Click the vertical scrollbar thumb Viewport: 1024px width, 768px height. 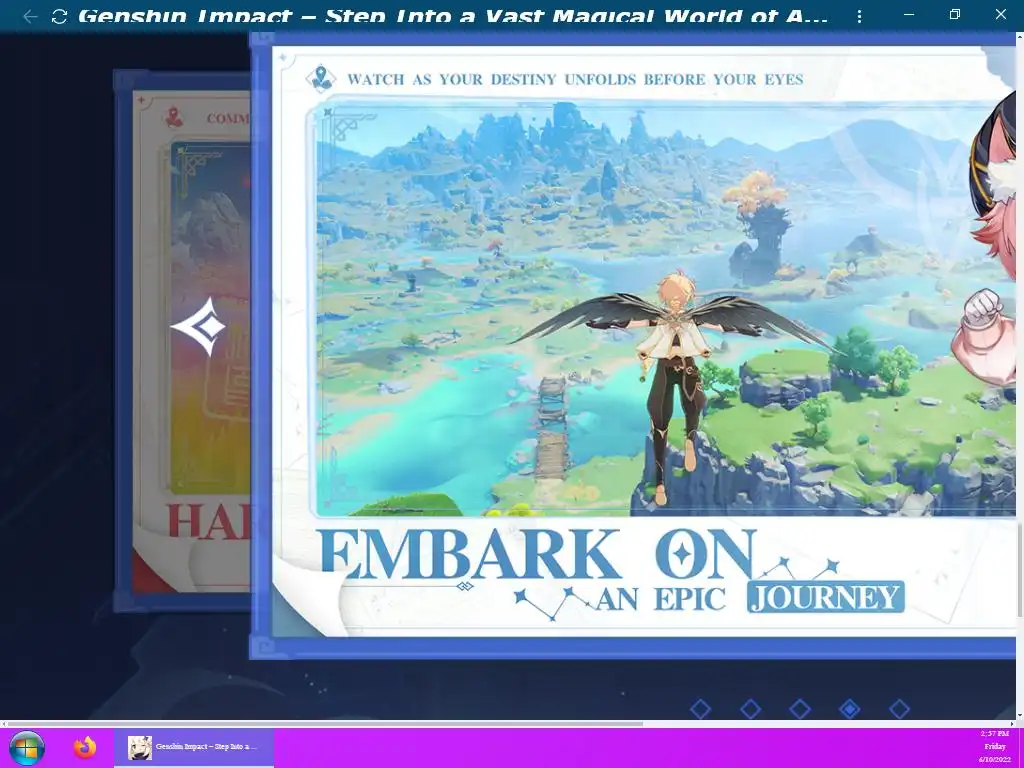click(x=1019, y=569)
